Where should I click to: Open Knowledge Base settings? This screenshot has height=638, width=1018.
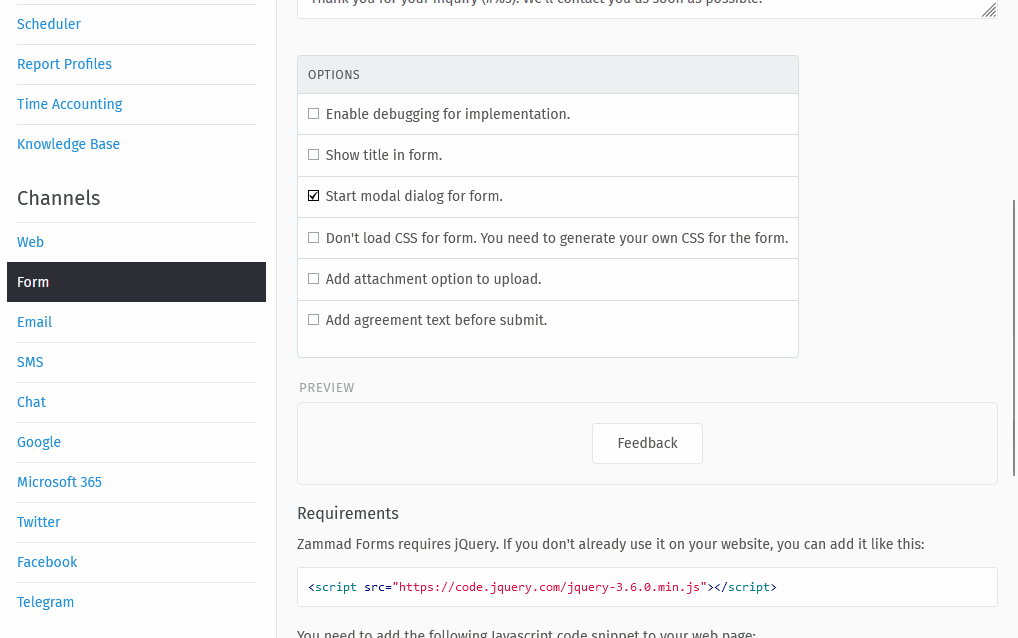(x=68, y=144)
